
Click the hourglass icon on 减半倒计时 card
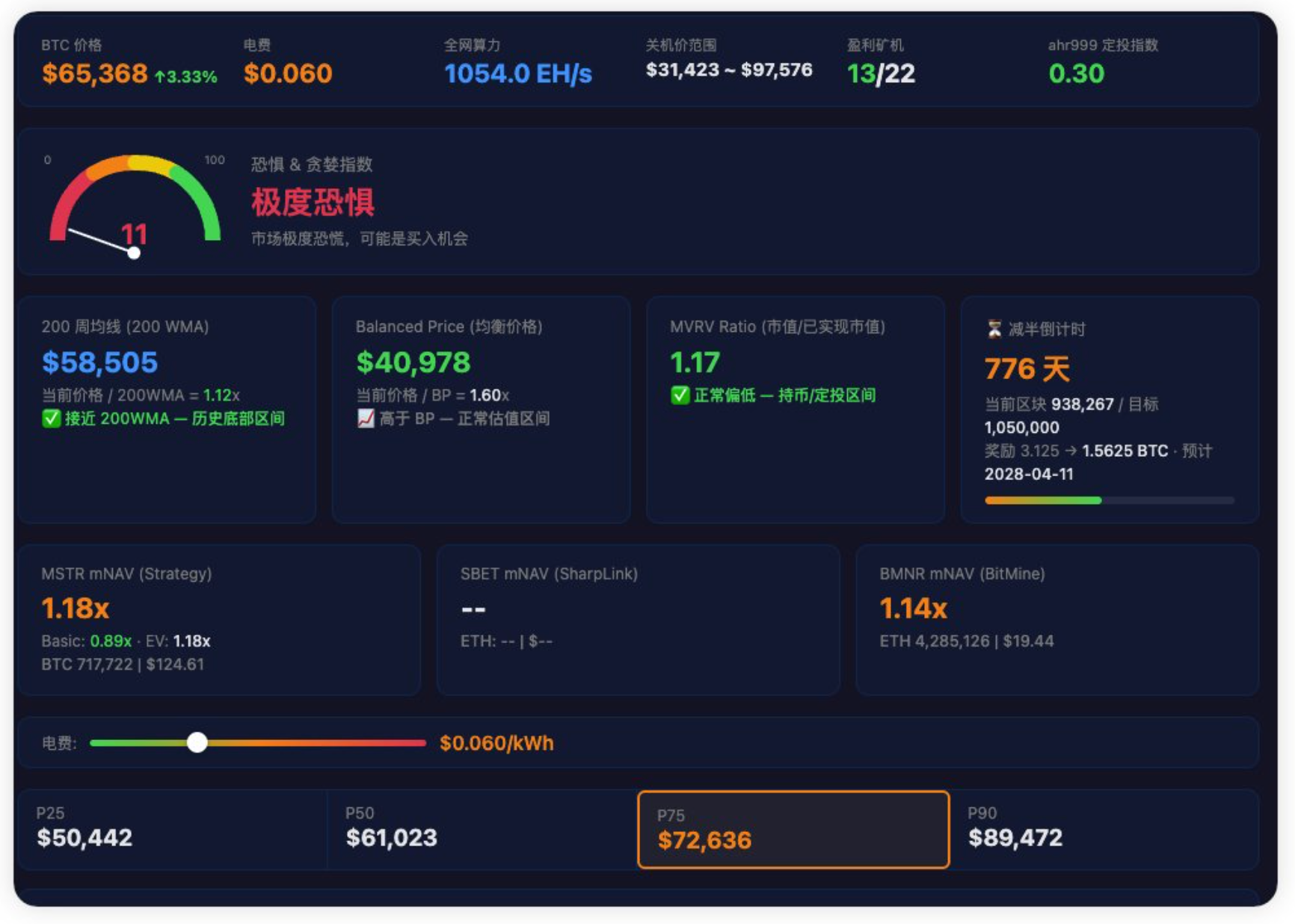coord(995,329)
